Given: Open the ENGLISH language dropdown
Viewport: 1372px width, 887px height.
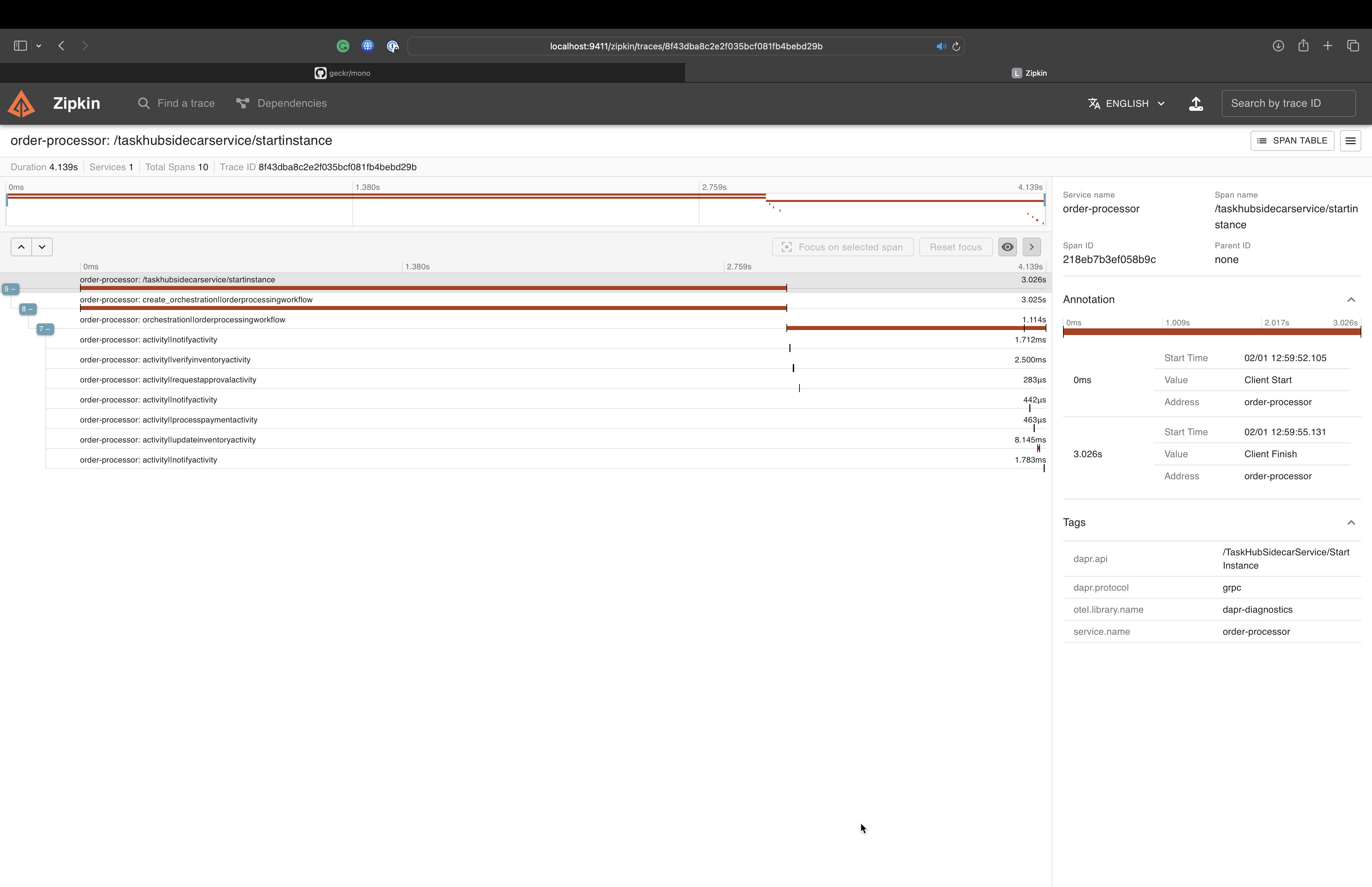Looking at the screenshot, I should [1127, 104].
